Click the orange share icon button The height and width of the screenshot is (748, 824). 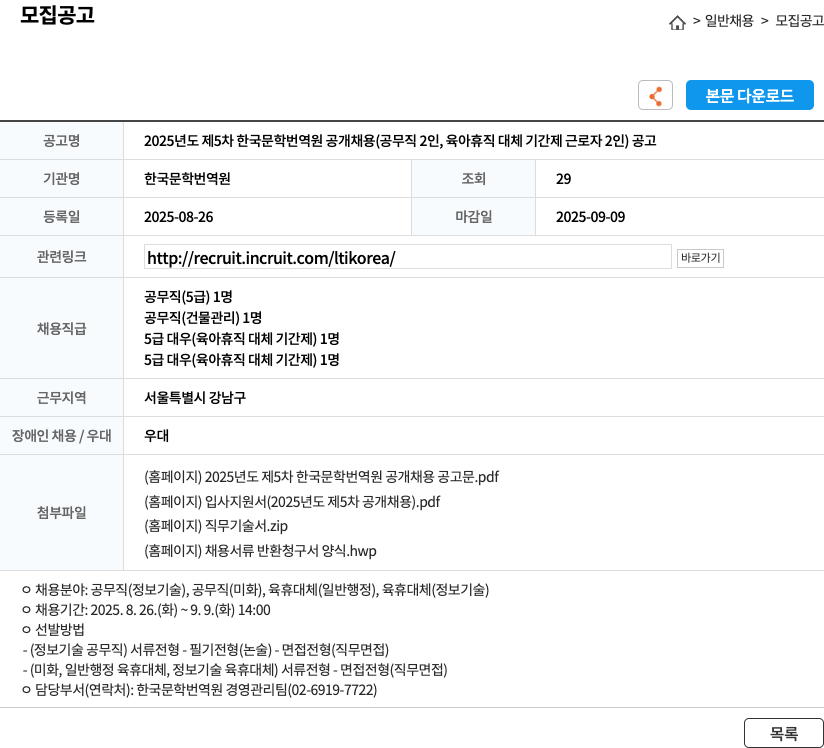tap(655, 95)
